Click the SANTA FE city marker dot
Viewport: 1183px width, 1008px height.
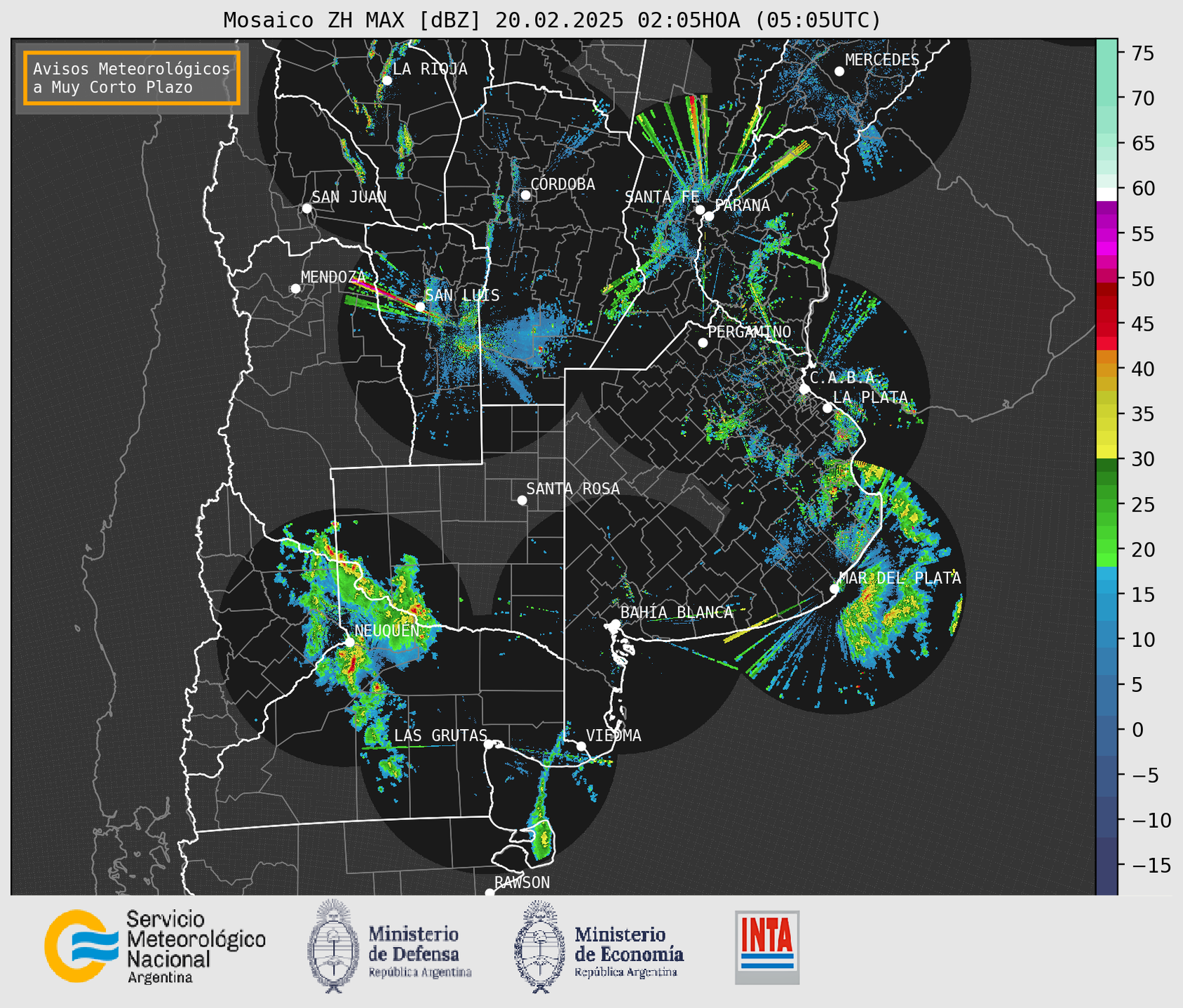pyautogui.click(x=700, y=210)
